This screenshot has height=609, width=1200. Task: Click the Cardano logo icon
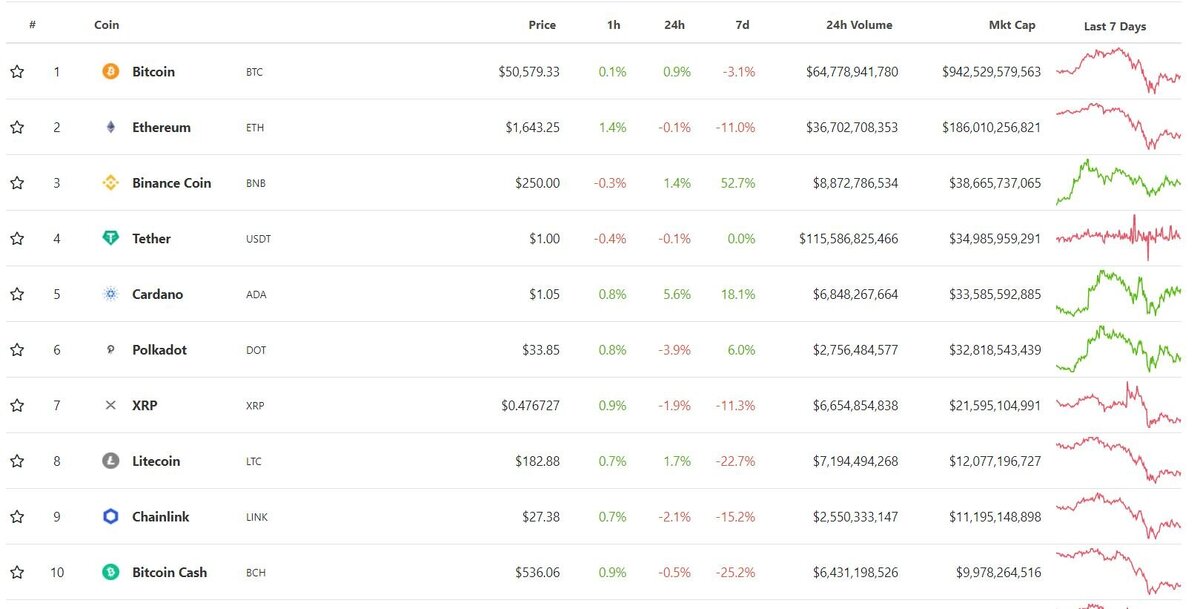111,294
